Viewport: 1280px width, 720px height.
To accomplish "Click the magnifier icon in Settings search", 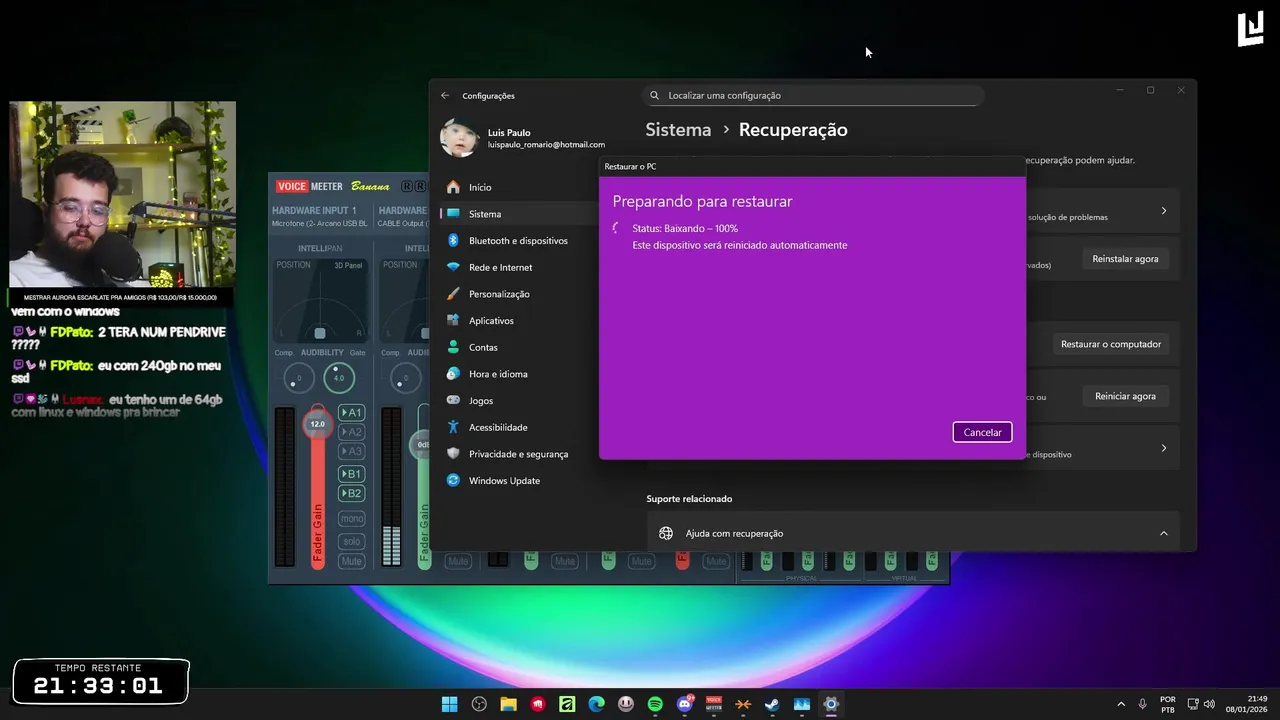I will click(x=655, y=96).
